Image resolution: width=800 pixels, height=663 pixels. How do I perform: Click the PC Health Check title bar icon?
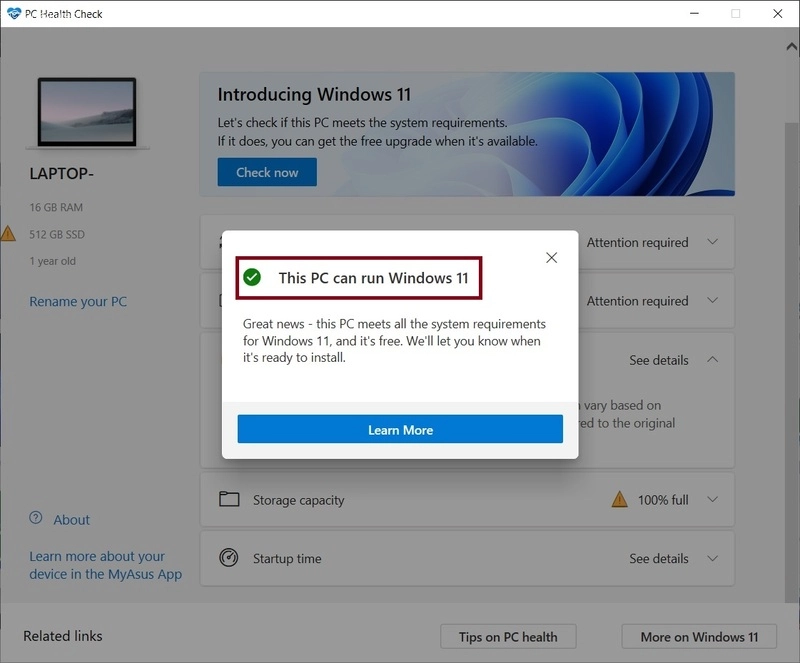pos(14,13)
